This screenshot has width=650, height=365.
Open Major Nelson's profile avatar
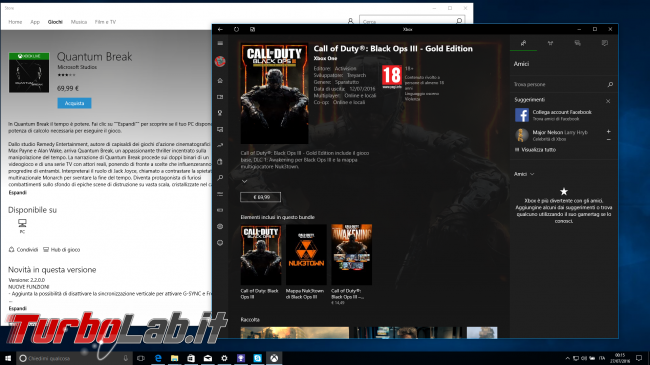522,135
